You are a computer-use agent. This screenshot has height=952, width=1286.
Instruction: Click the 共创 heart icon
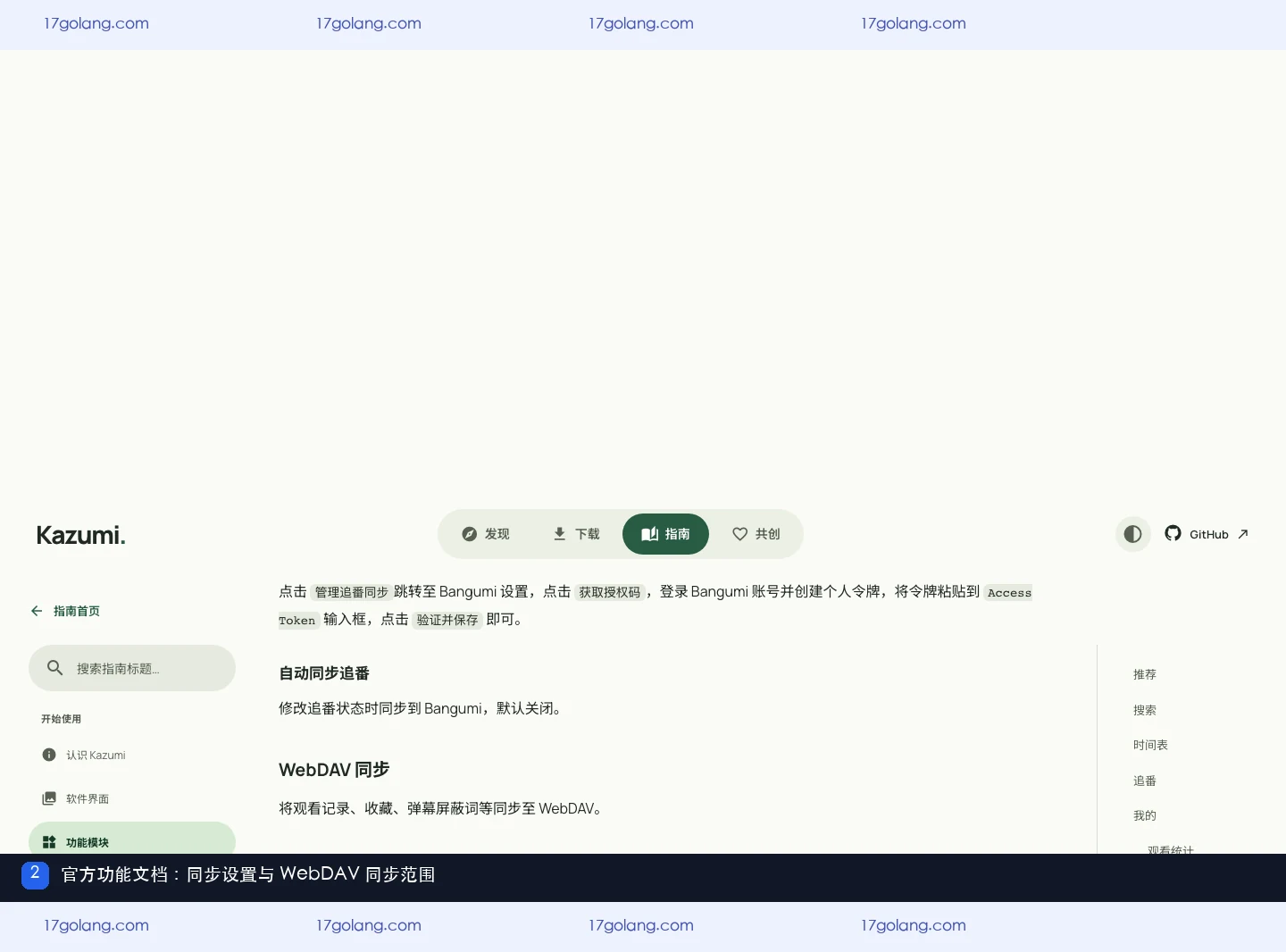739,534
